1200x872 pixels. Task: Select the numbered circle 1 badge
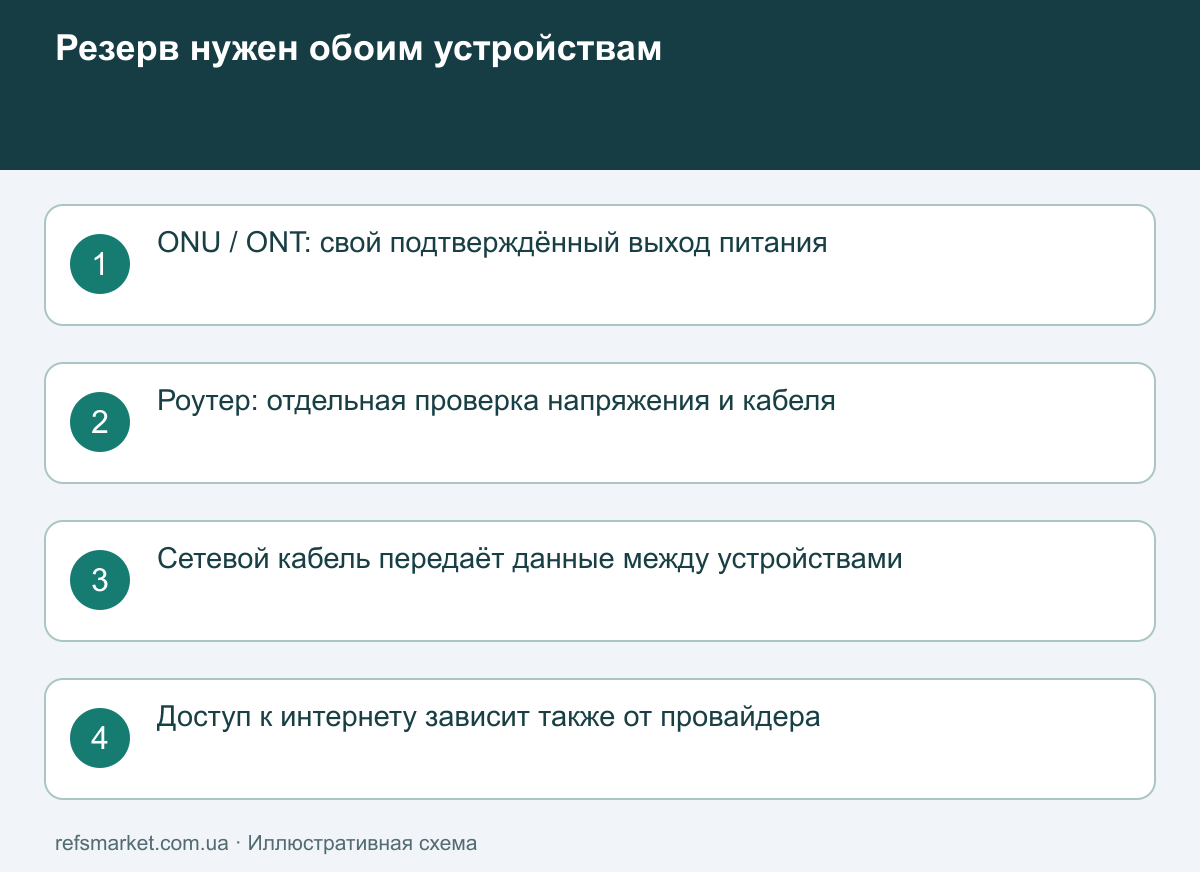100,264
